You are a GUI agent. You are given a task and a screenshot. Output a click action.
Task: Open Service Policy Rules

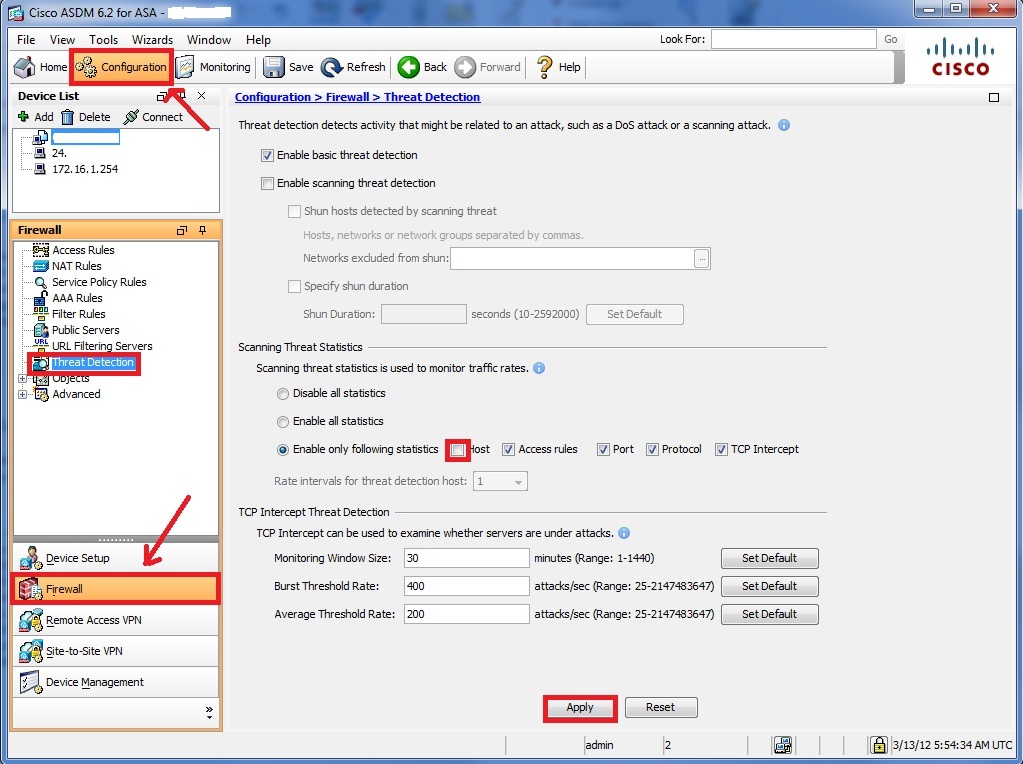[x=99, y=282]
